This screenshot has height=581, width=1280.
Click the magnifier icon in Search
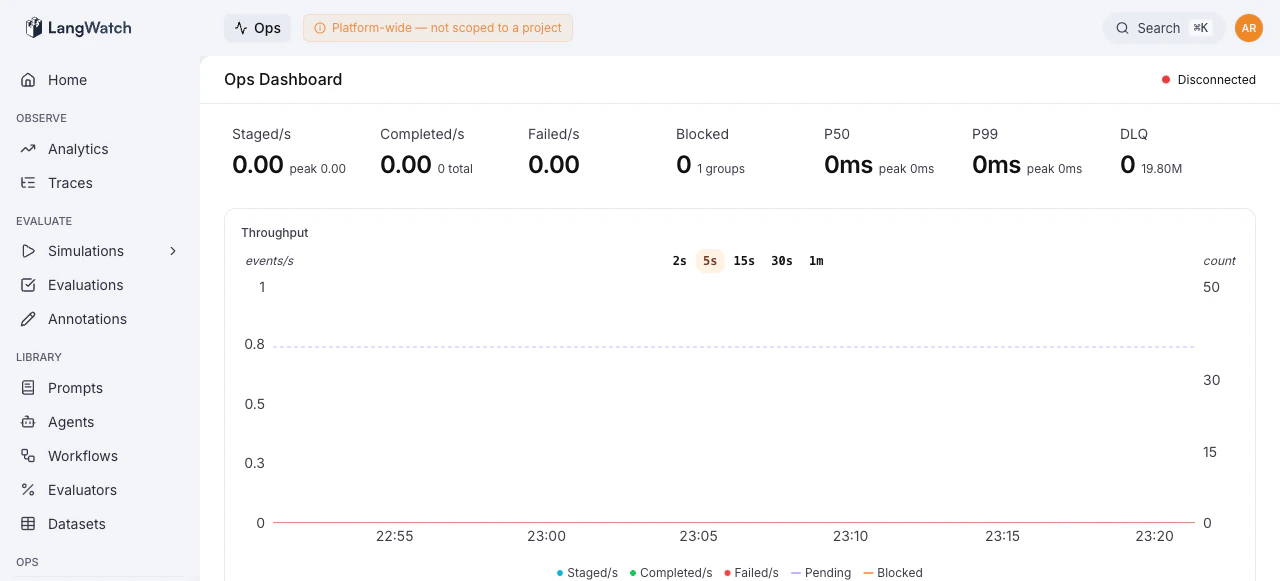1123,28
